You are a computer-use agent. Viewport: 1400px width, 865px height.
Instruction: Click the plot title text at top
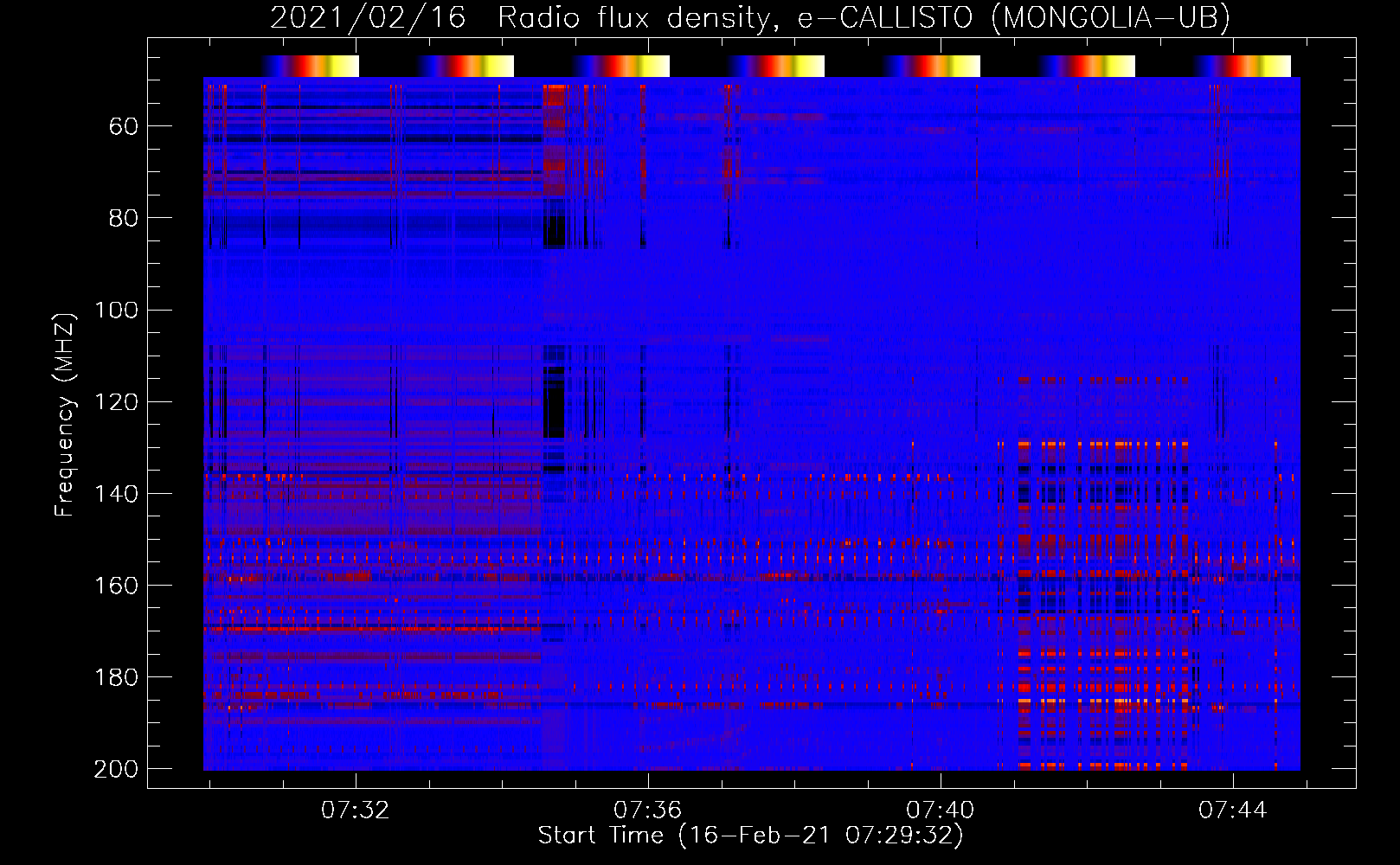[750, 17]
